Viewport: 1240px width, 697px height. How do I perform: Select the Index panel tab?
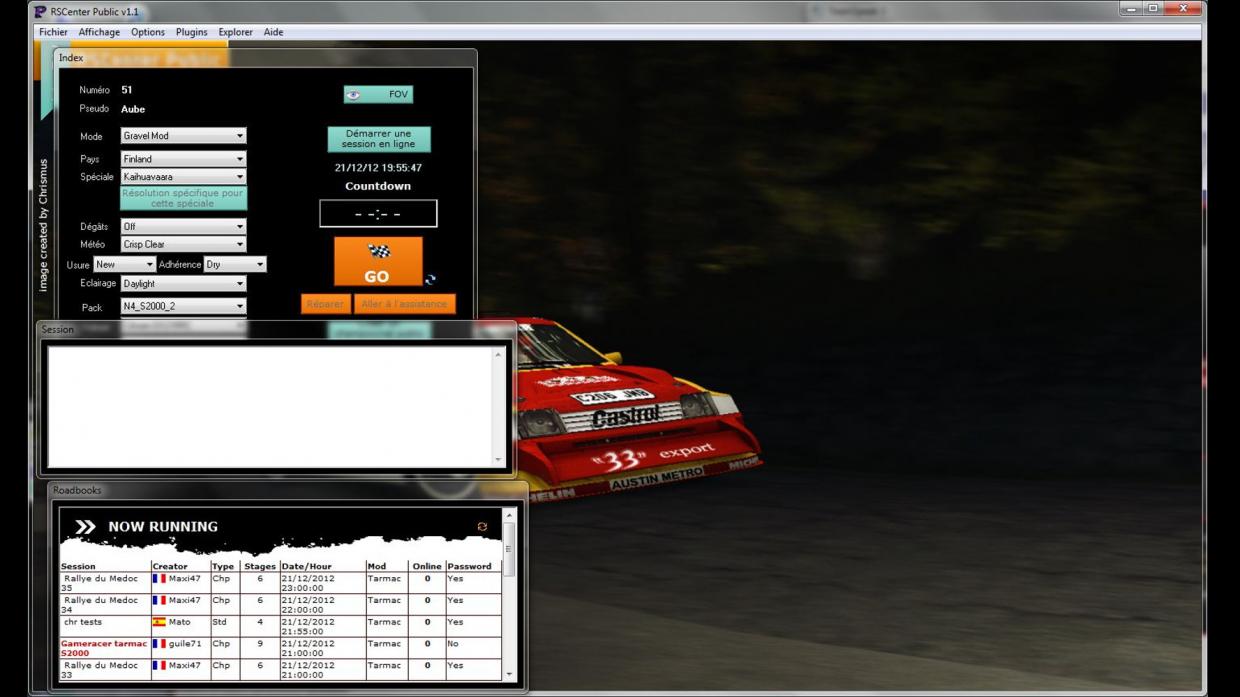71,58
